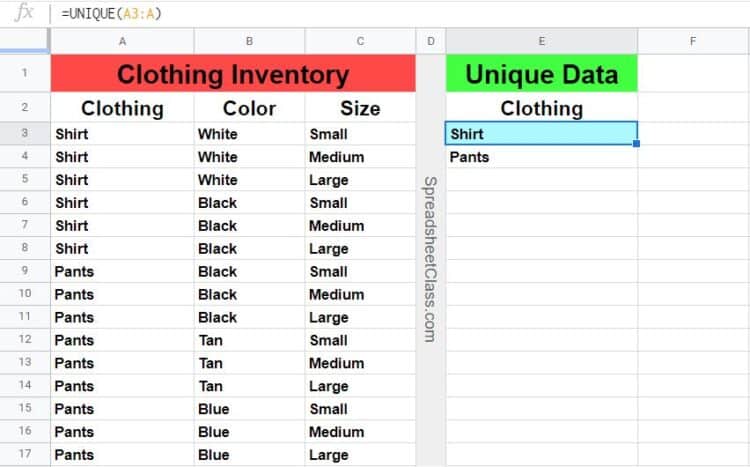Select column B header
The height and width of the screenshot is (467, 750).
249,41
